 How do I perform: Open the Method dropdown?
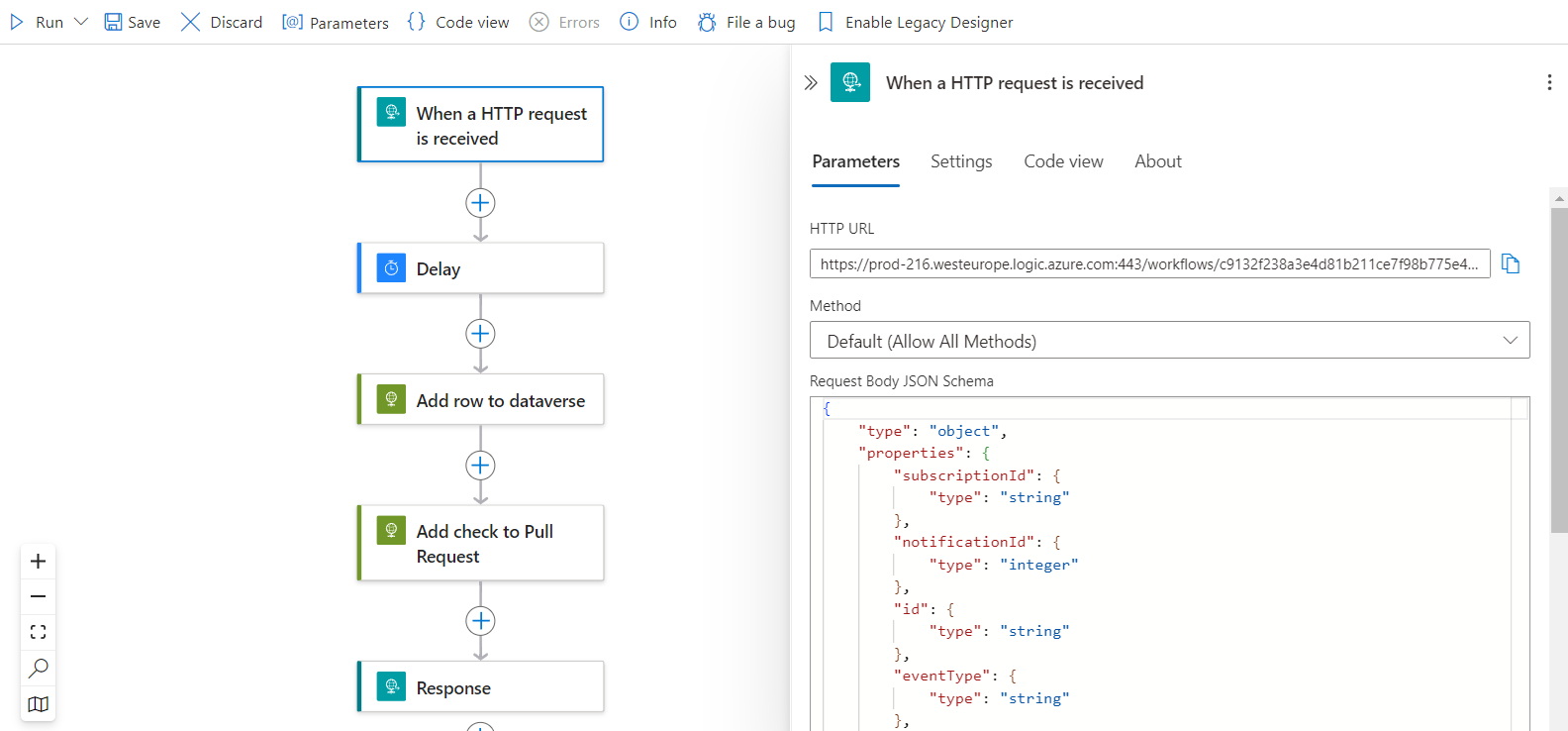tap(1169, 341)
